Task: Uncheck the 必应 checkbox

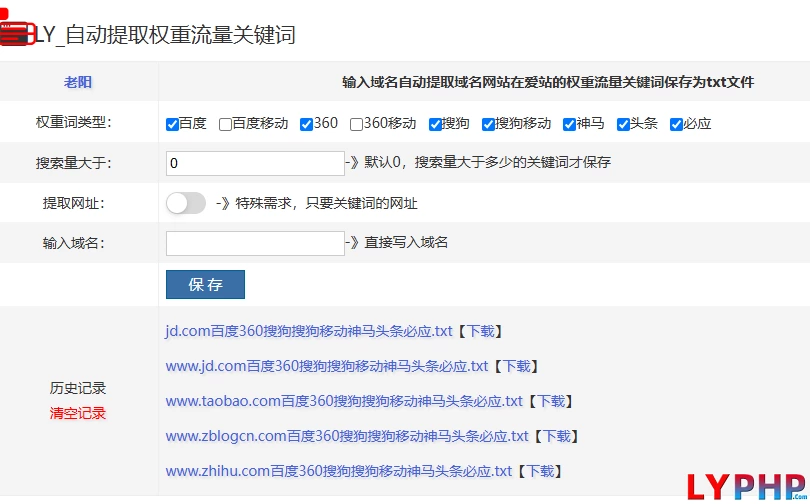Action: pos(676,124)
